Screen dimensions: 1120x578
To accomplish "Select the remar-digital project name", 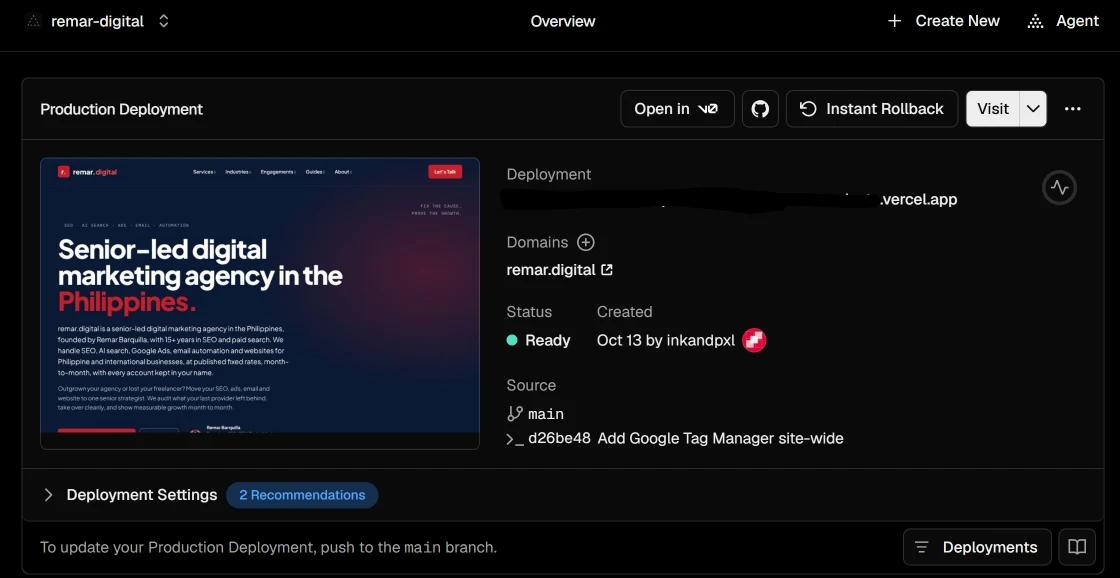I will point(97,21).
